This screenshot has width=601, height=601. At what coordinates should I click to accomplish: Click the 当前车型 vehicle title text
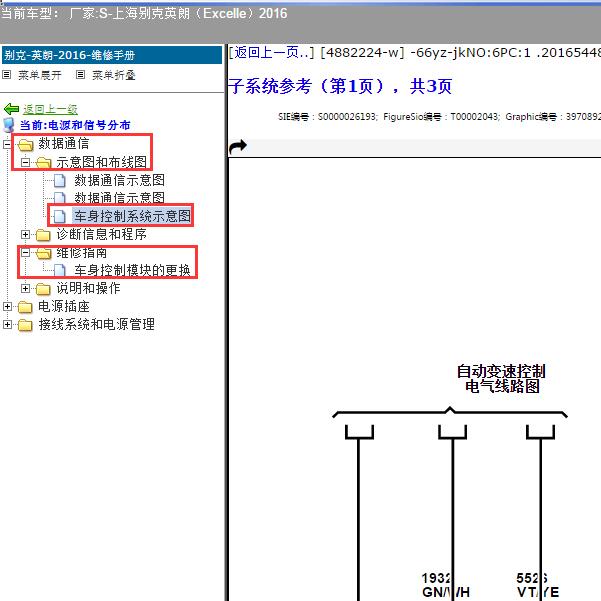tap(144, 14)
